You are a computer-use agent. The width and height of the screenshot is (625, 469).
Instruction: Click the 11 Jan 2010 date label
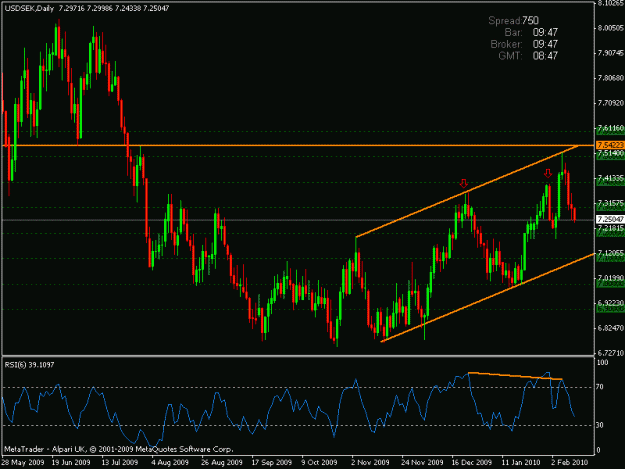pos(521,463)
